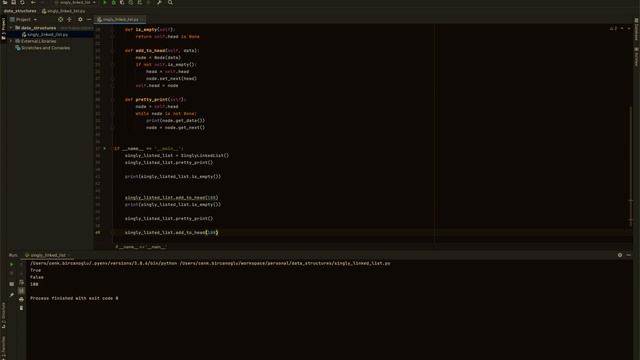Select the singly_linked_list tab in Run panel
This screenshot has width=640, height=360.
(46, 255)
